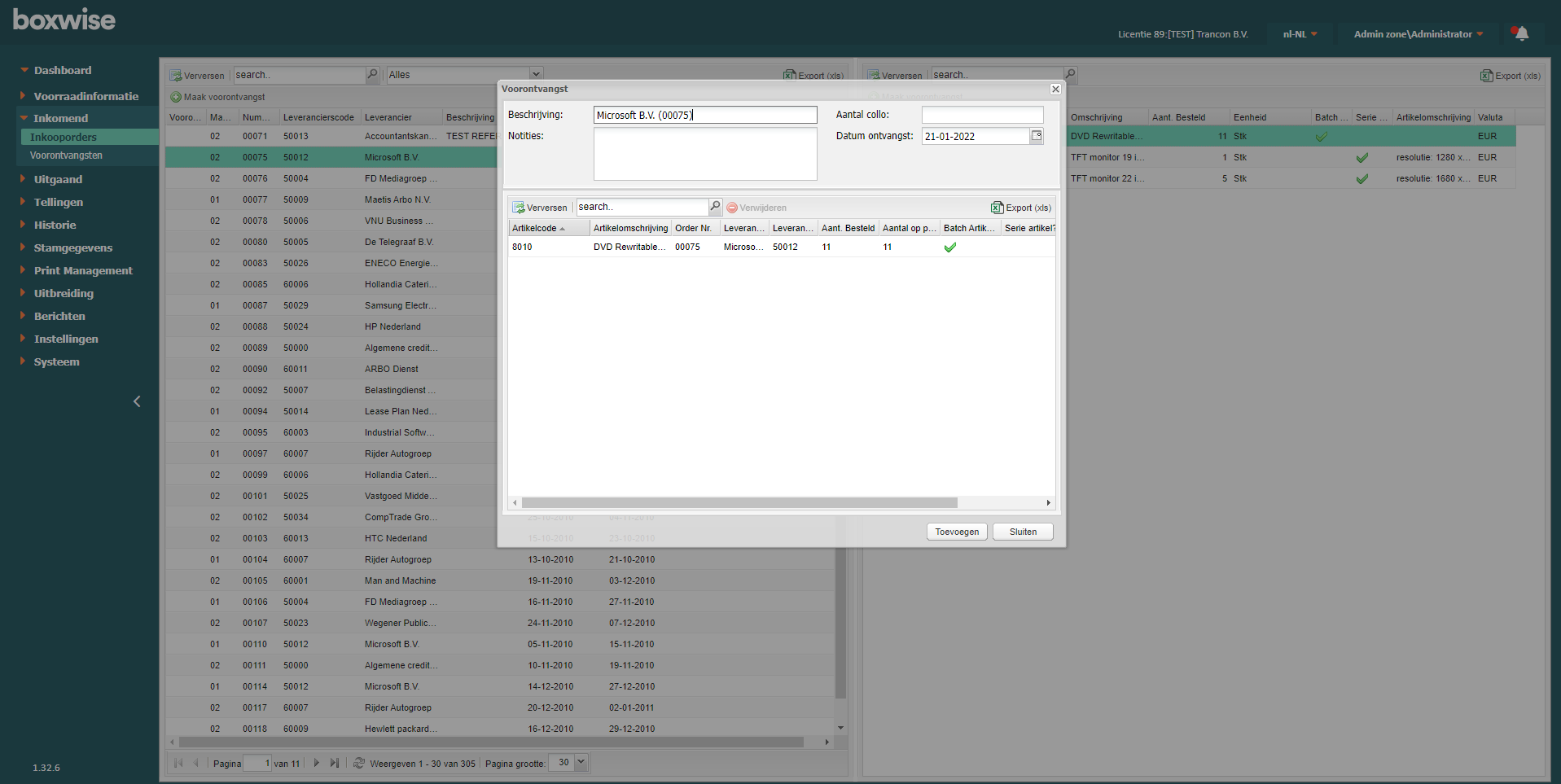Click search magnifier in Inkooporders list
This screenshot has height=784, width=1561.
pyautogui.click(x=373, y=74)
